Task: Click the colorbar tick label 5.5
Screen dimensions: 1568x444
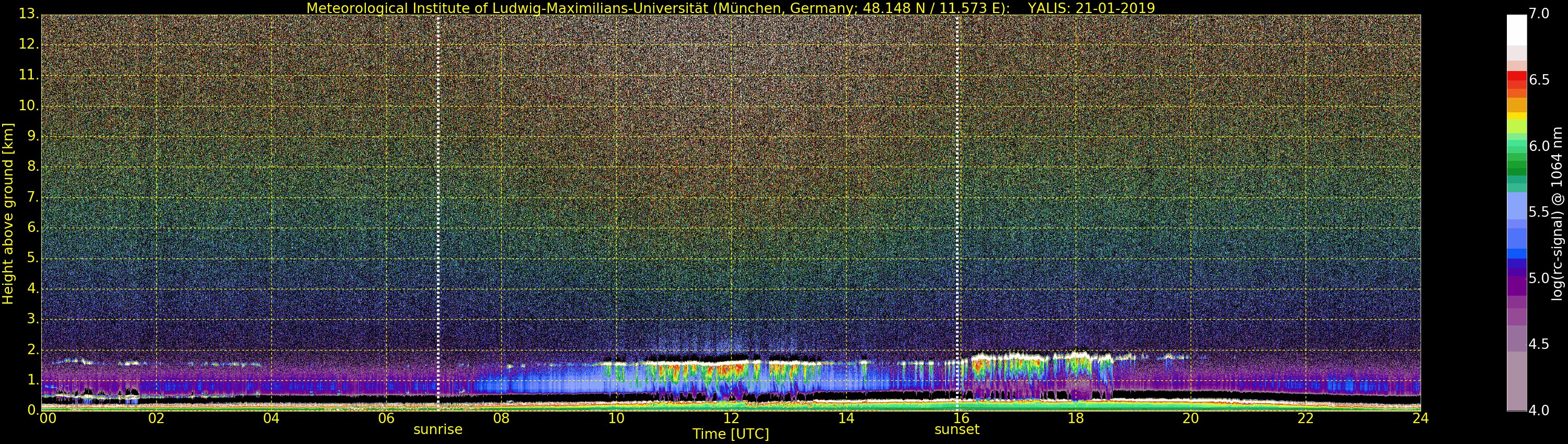Action: point(1539,212)
